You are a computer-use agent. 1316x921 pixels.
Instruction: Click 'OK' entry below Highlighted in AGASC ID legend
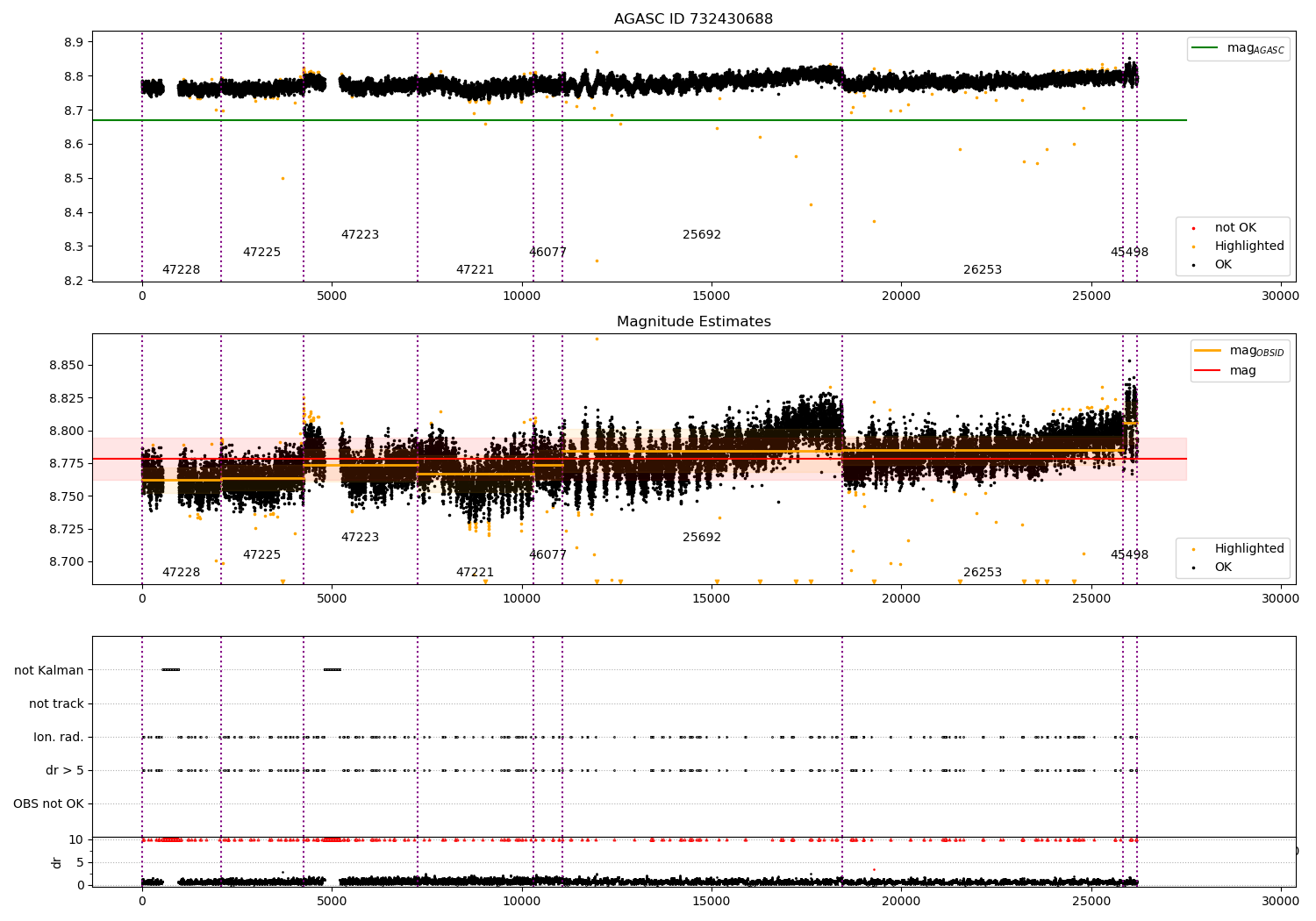point(1223,265)
